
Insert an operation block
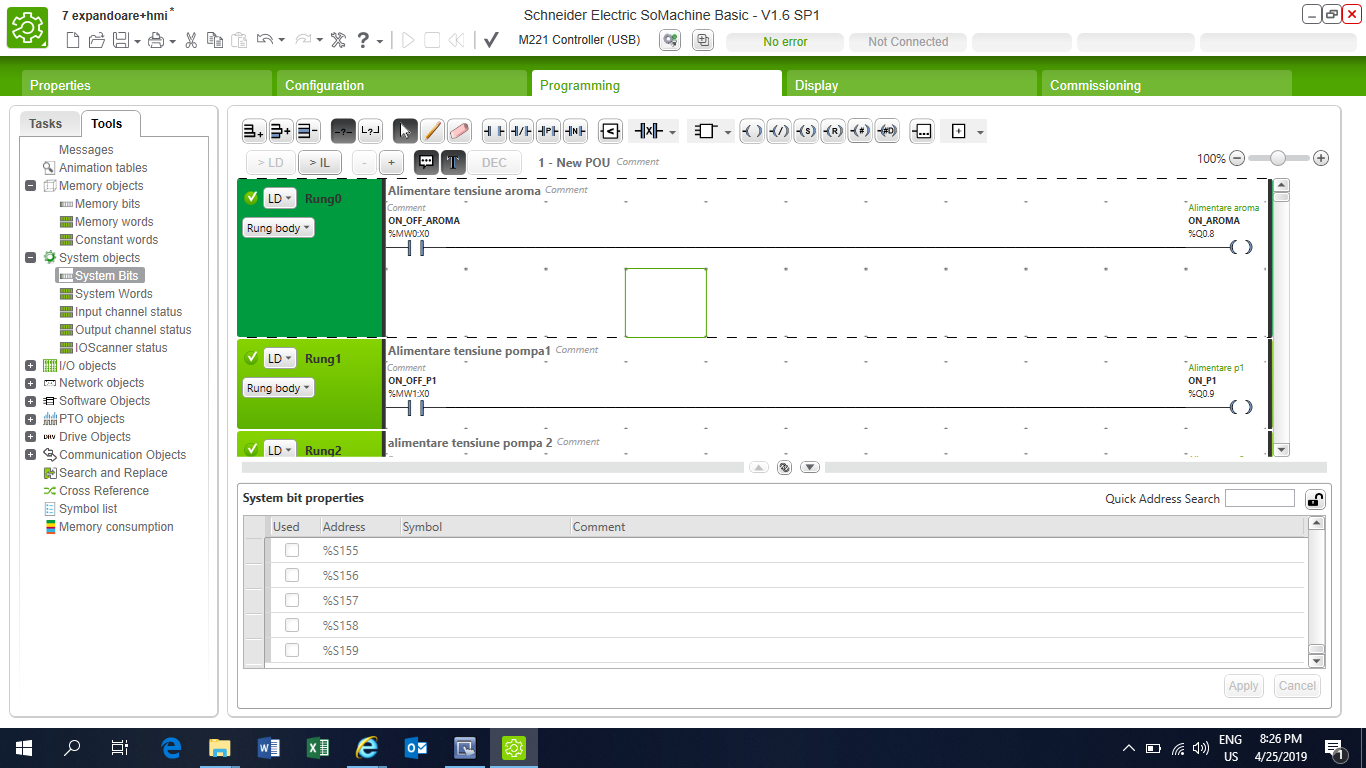[922, 131]
